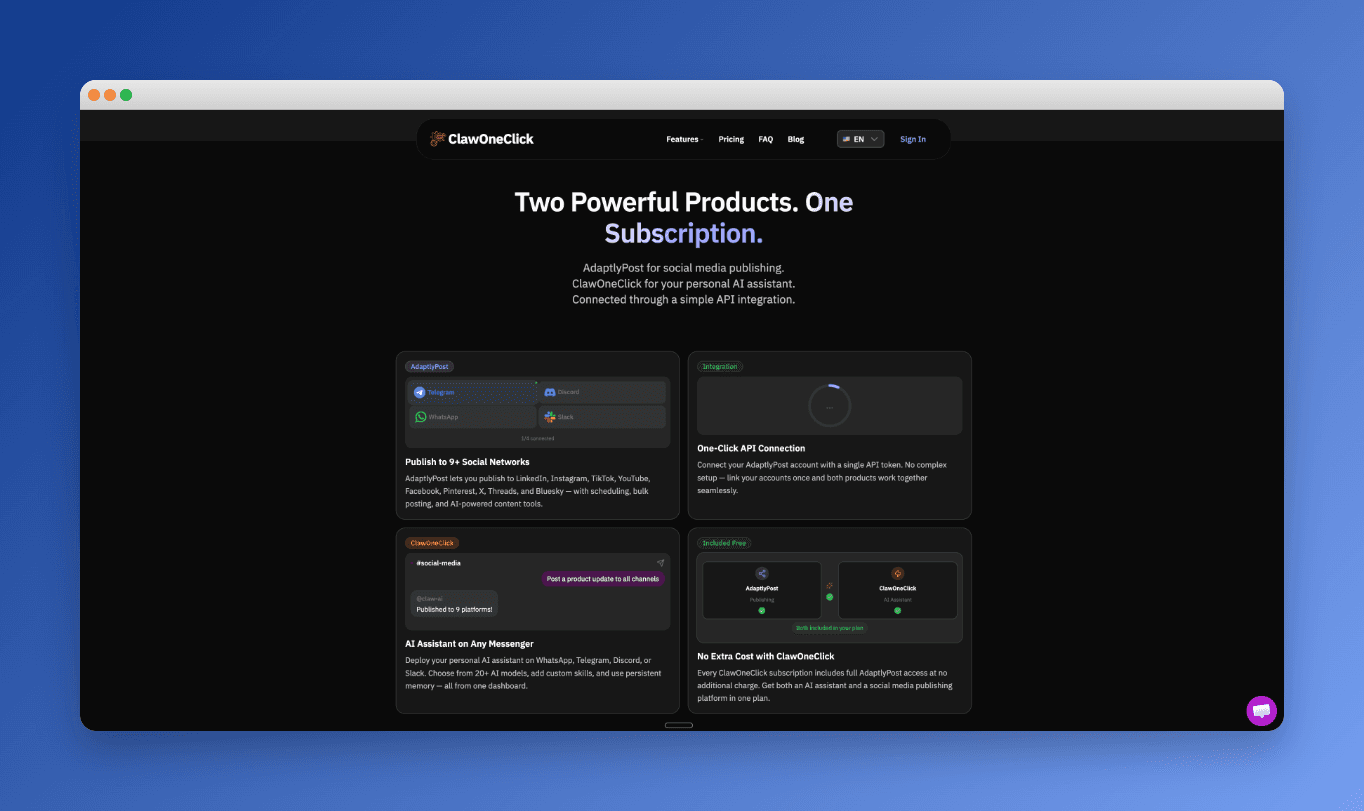Expand the AdaptlyPost pill badge
This screenshot has height=811, width=1364.
429,366
